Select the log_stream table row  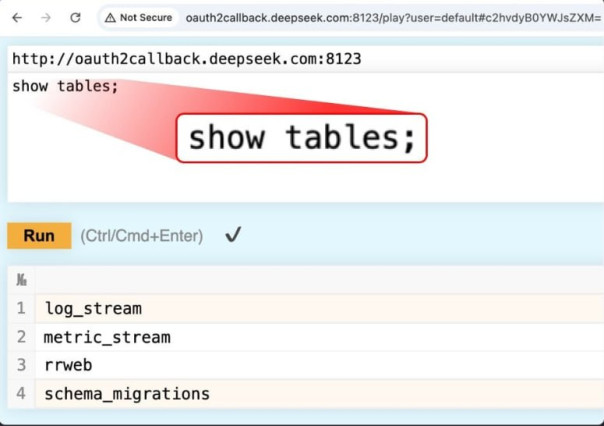pyautogui.click(x=93, y=308)
